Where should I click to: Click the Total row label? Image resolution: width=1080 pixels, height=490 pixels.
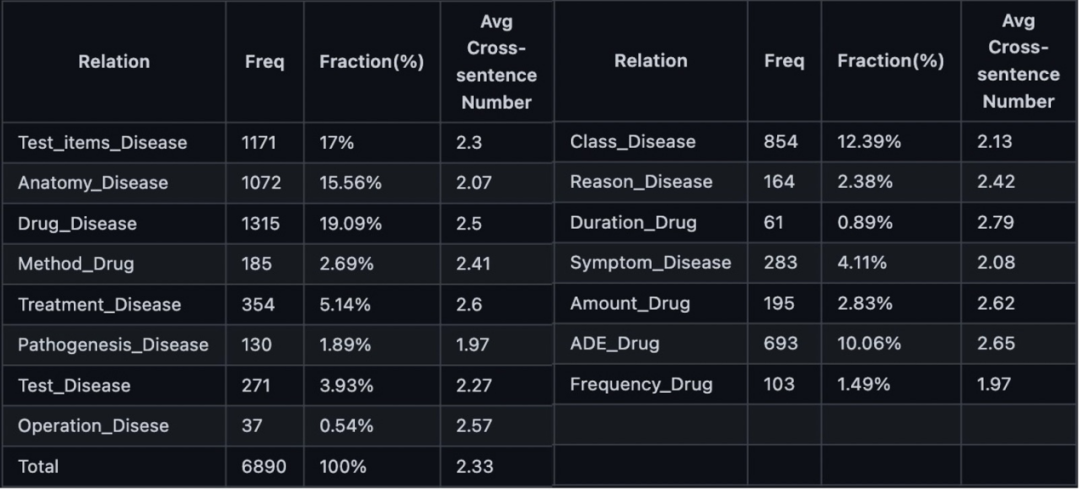point(38,467)
